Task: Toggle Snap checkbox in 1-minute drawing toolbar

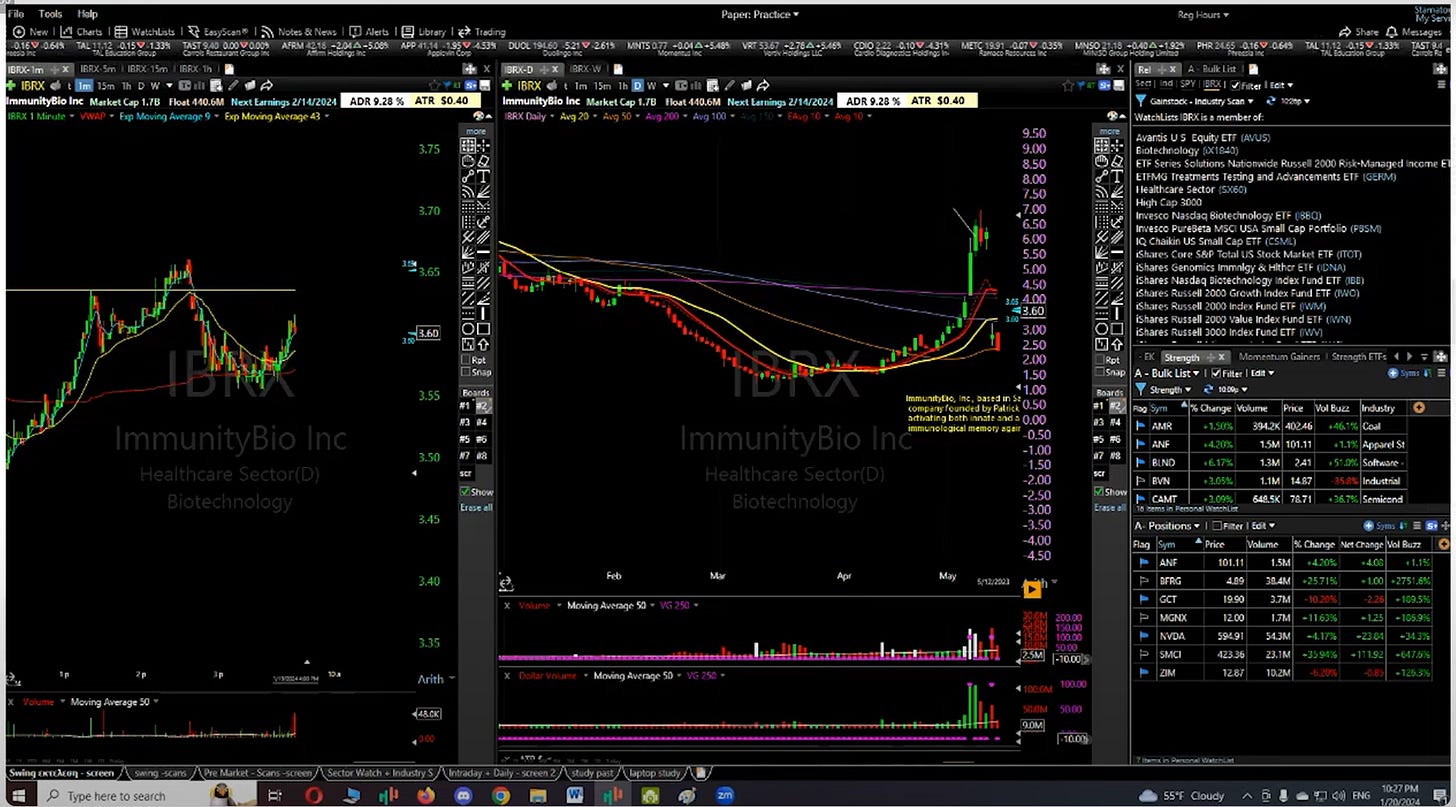Action: pos(467,373)
